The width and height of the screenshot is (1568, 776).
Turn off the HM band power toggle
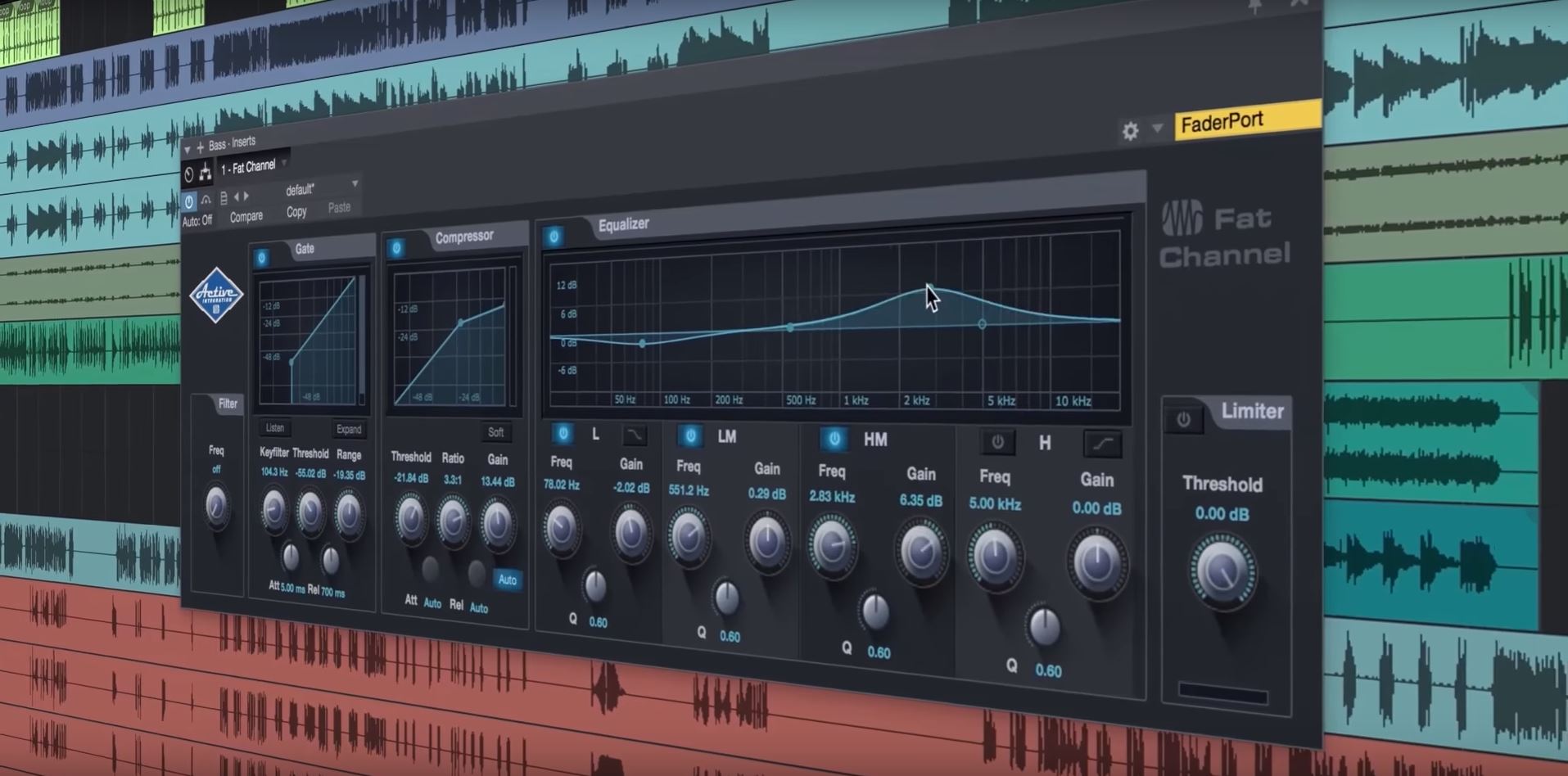click(834, 439)
